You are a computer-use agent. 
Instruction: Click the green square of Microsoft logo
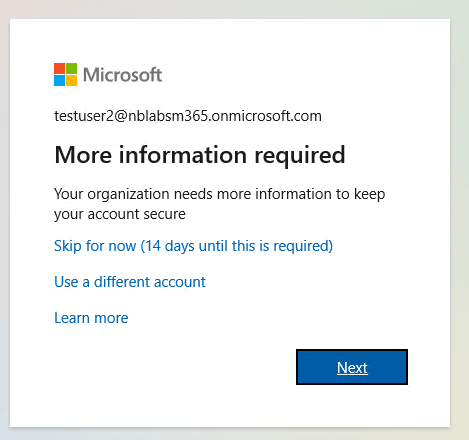click(x=71, y=68)
